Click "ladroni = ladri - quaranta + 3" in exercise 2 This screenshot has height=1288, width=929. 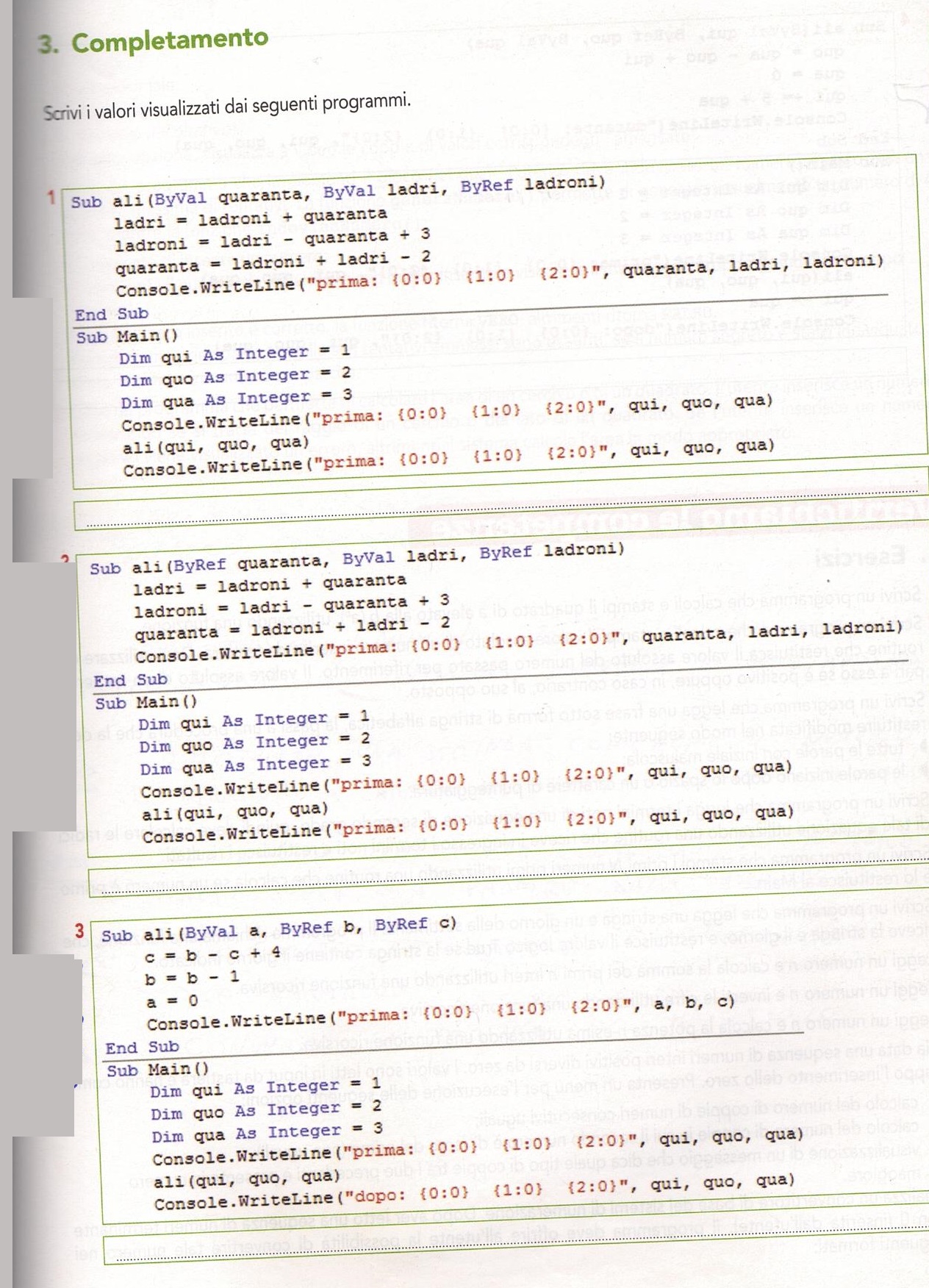click(x=292, y=606)
